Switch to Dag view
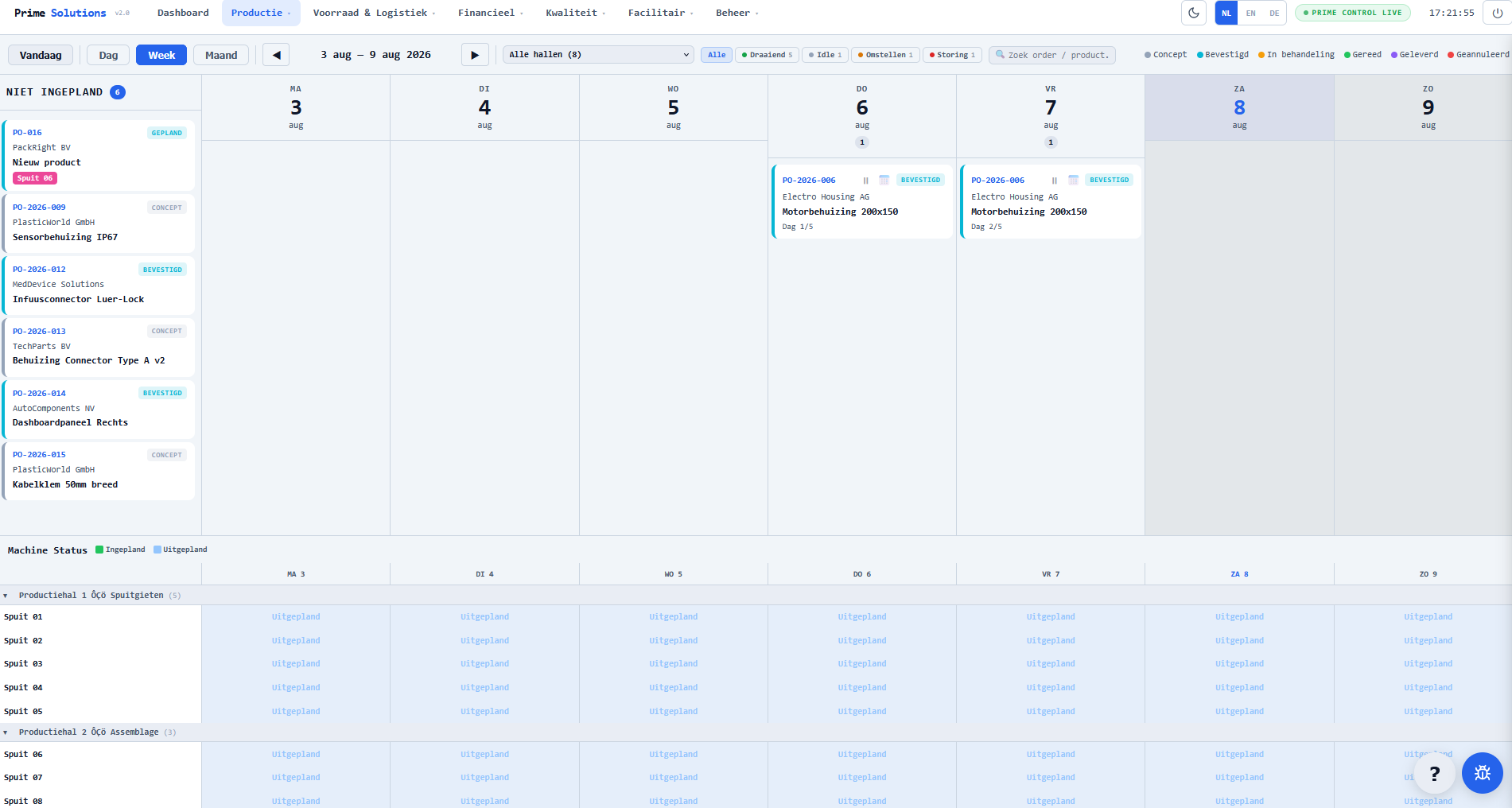Image resolution: width=1512 pixels, height=808 pixels. pyautogui.click(x=108, y=55)
